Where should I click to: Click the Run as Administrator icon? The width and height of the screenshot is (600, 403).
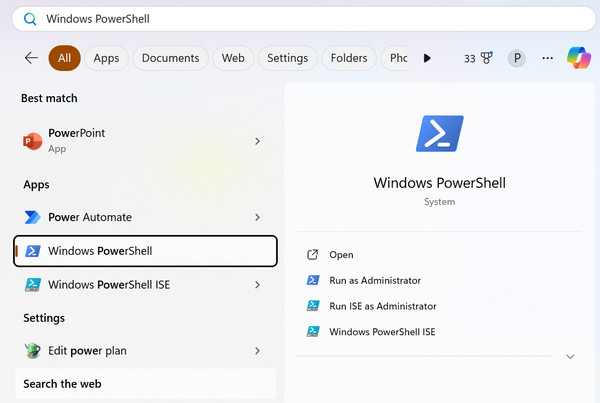(313, 280)
